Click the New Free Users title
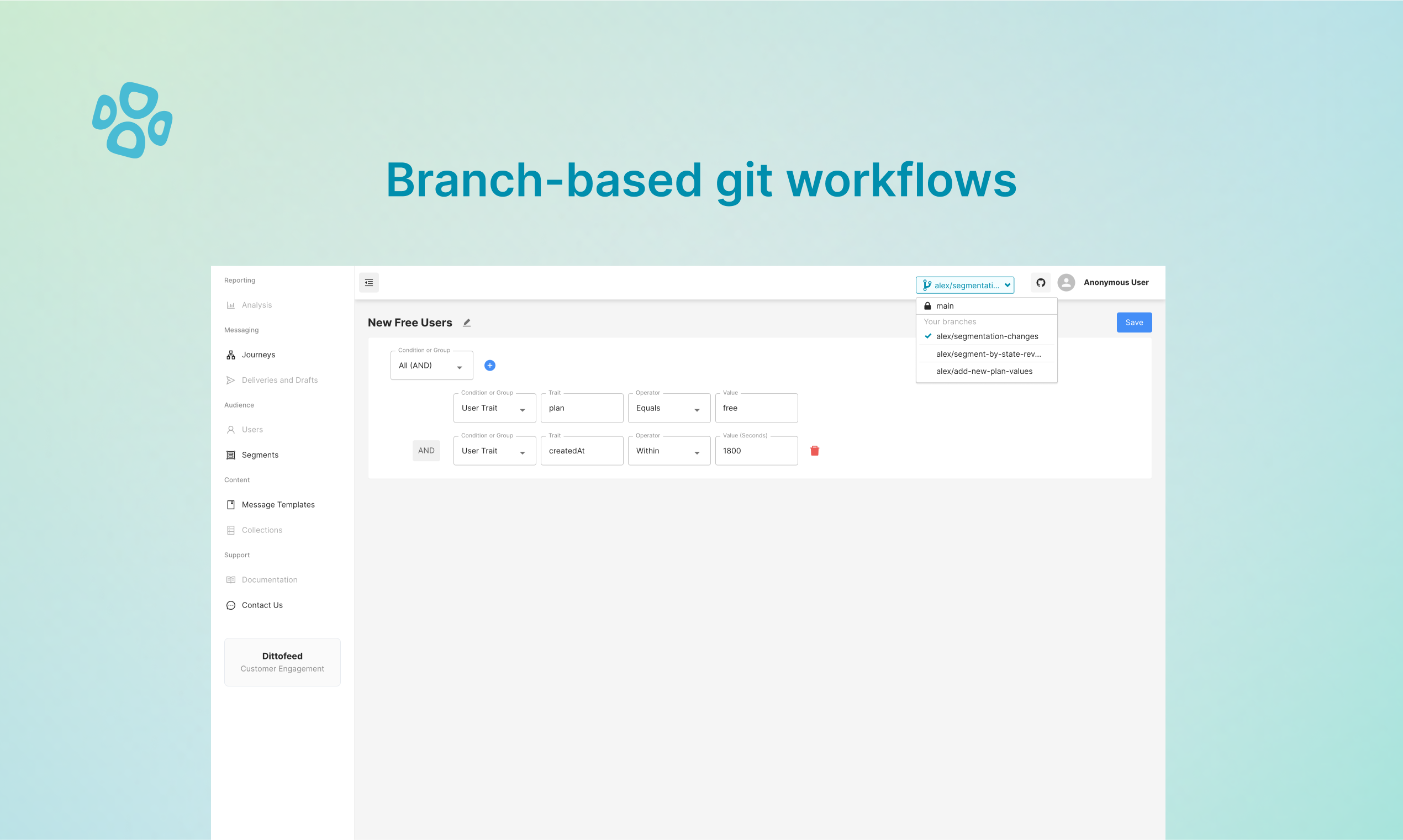Image resolution: width=1403 pixels, height=840 pixels. pyautogui.click(x=410, y=323)
